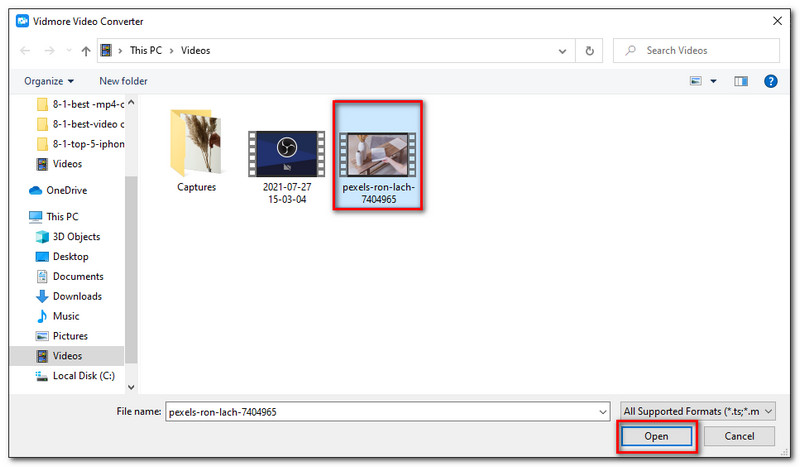Change view with the view icon

pos(695,81)
